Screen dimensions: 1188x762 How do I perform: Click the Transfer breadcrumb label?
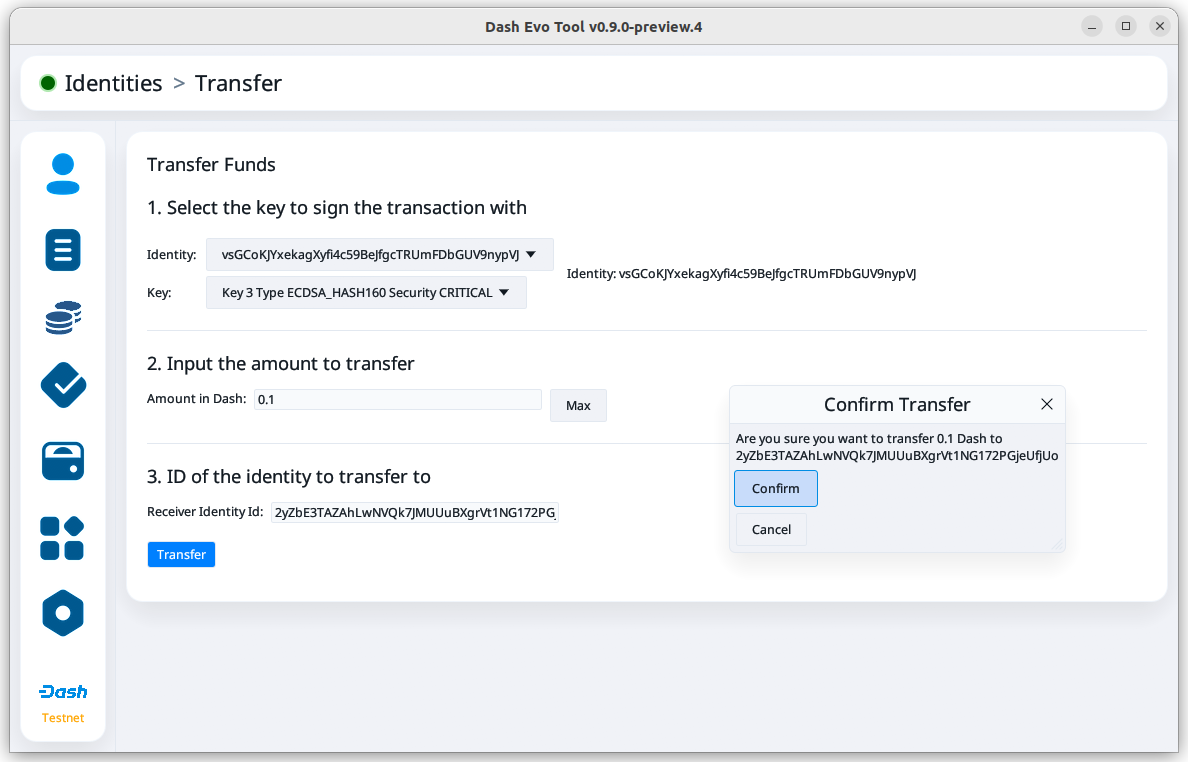pyautogui.click(x=238, y=83)
